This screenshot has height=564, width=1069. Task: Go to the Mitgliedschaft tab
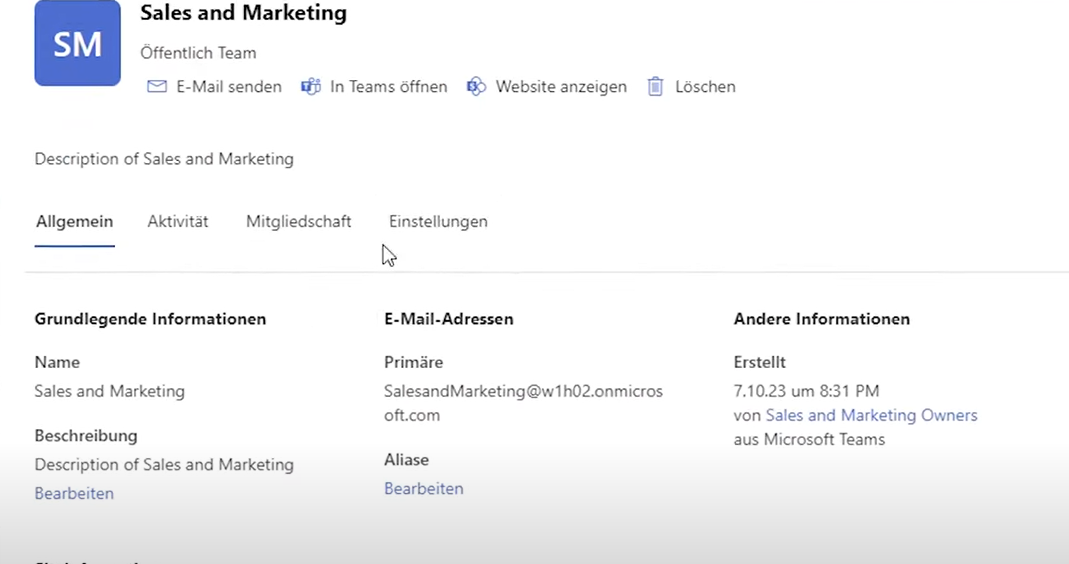click(x=299, y=221)
